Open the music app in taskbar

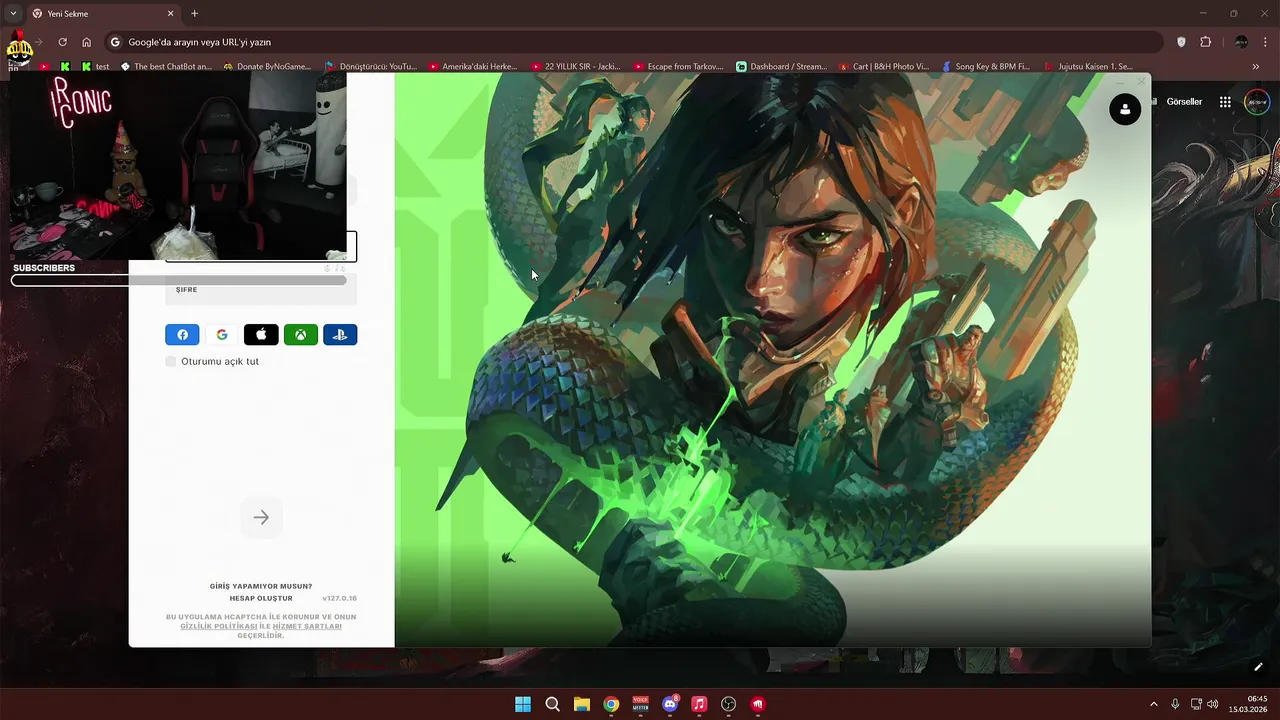699,704
